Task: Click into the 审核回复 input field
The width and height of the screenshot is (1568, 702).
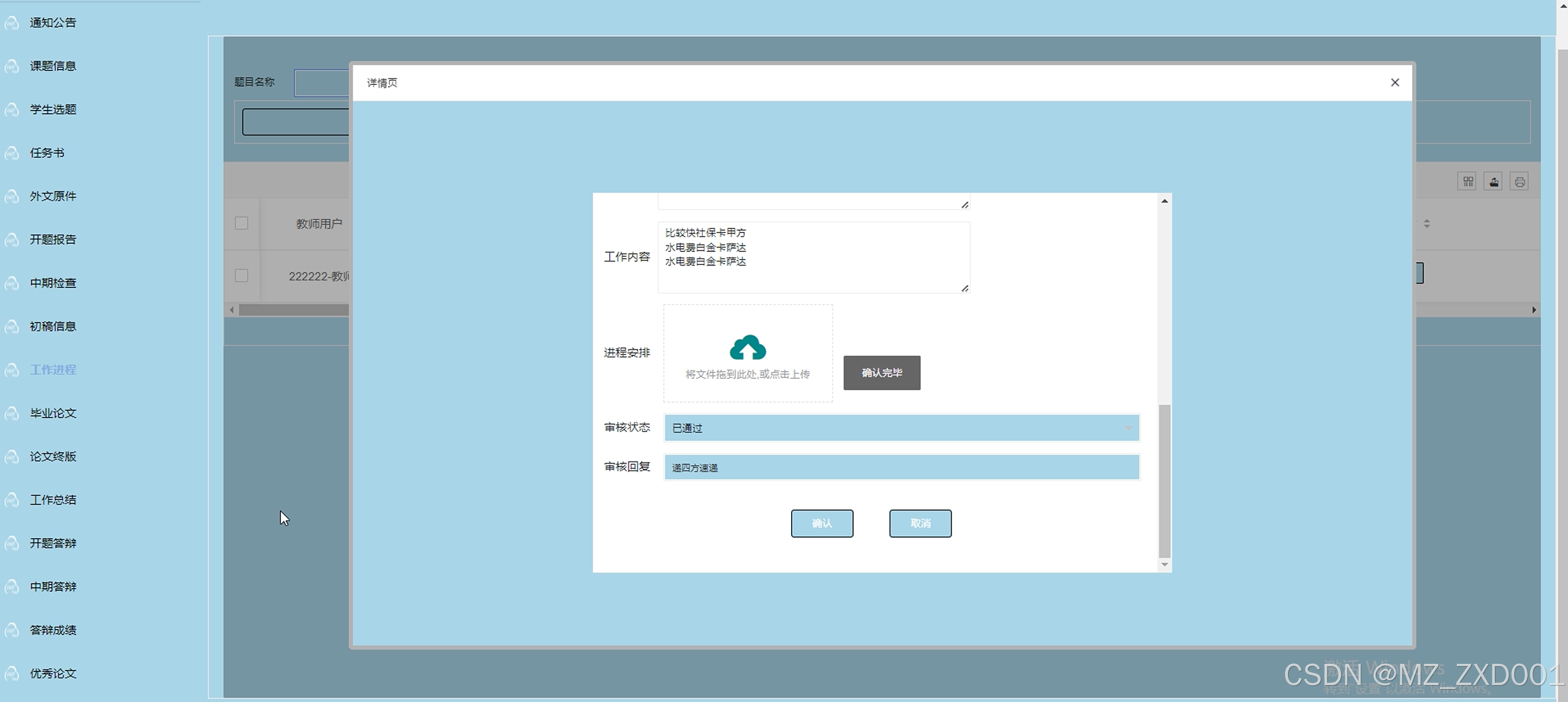Action: coord(901,467)
